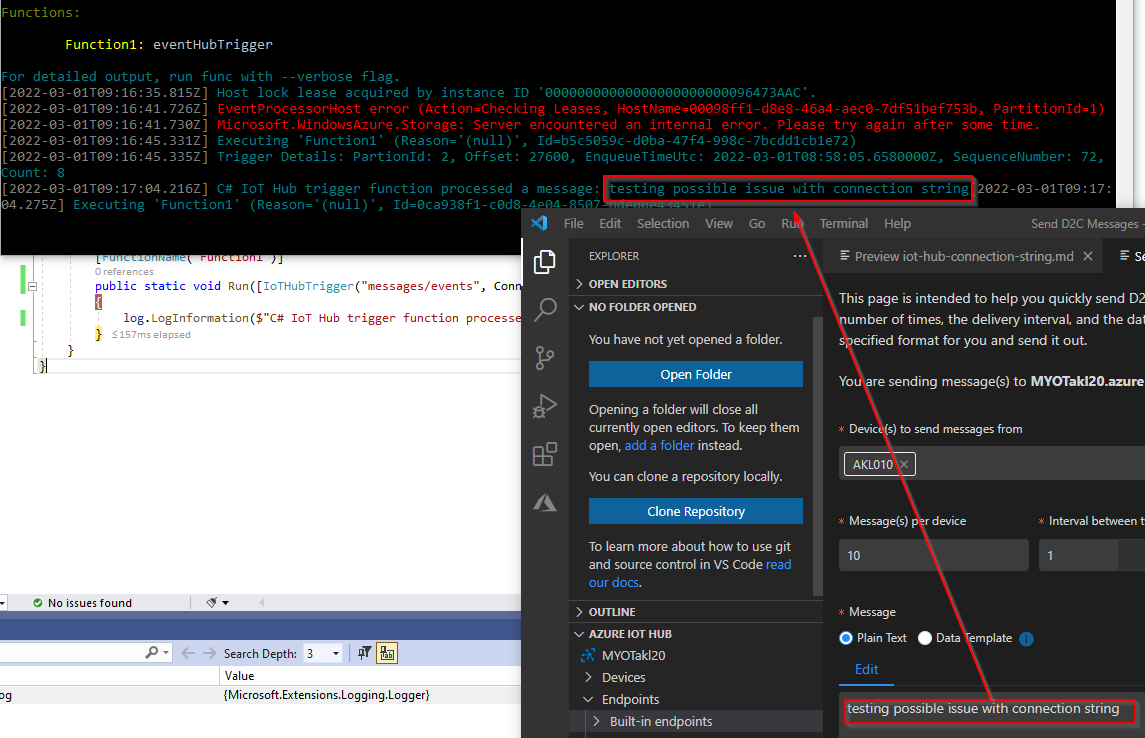This screenshot has width=1145, height=738.
Task: Remove the AKL010 device tag
Action: tap(904, 464)
